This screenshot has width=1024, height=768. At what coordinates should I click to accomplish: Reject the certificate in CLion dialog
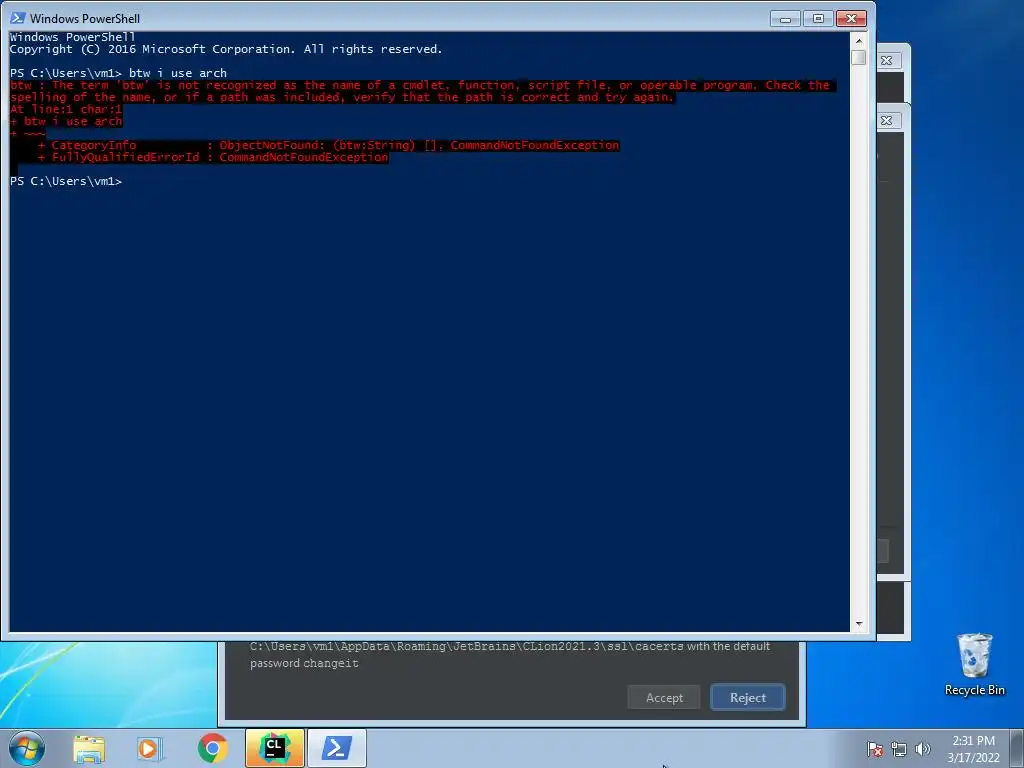748,697
